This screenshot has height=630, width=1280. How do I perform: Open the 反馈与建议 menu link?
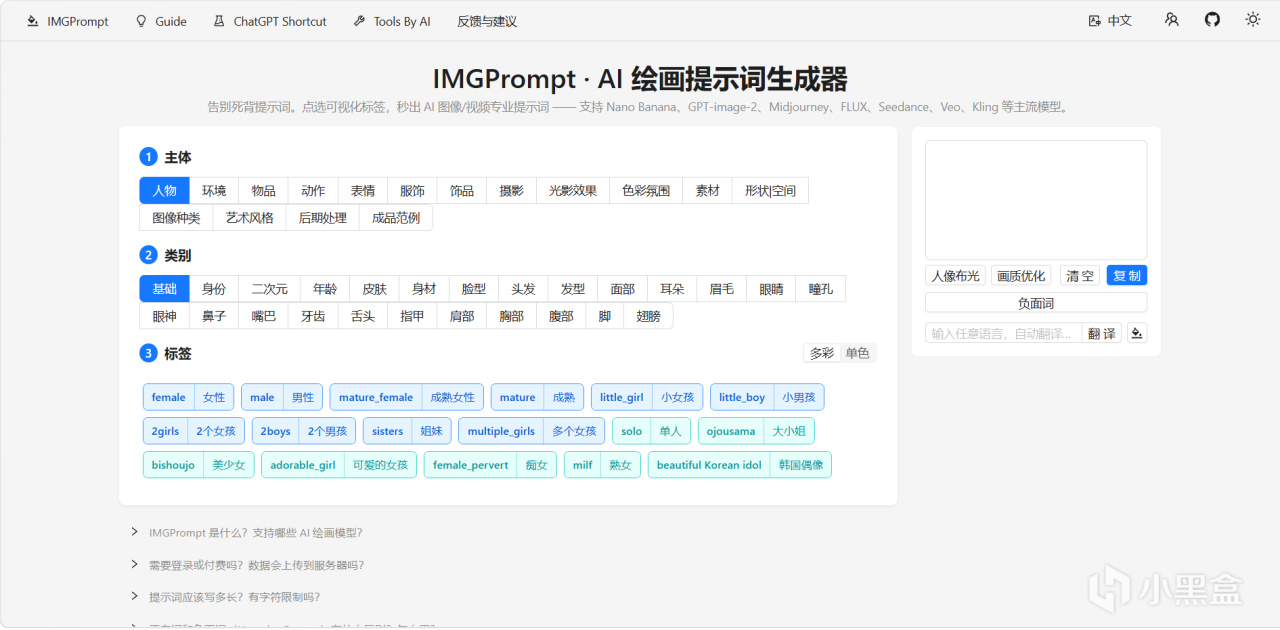pos(487,21)
